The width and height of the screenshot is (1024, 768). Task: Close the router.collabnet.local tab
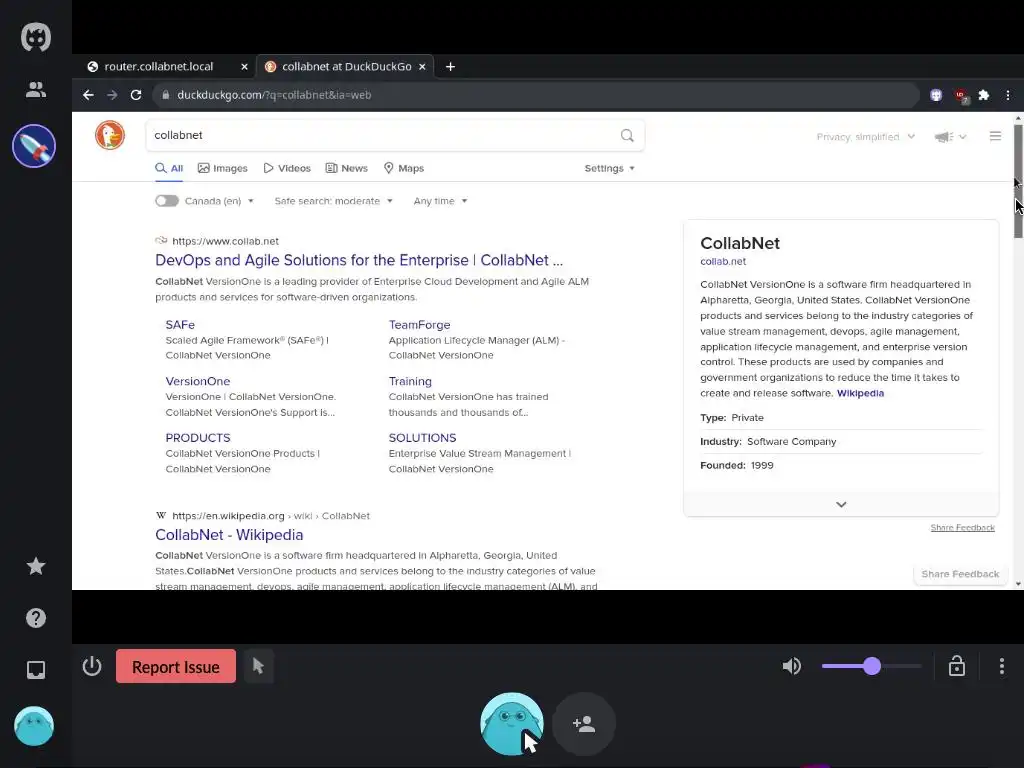click(x=244, y=67)
